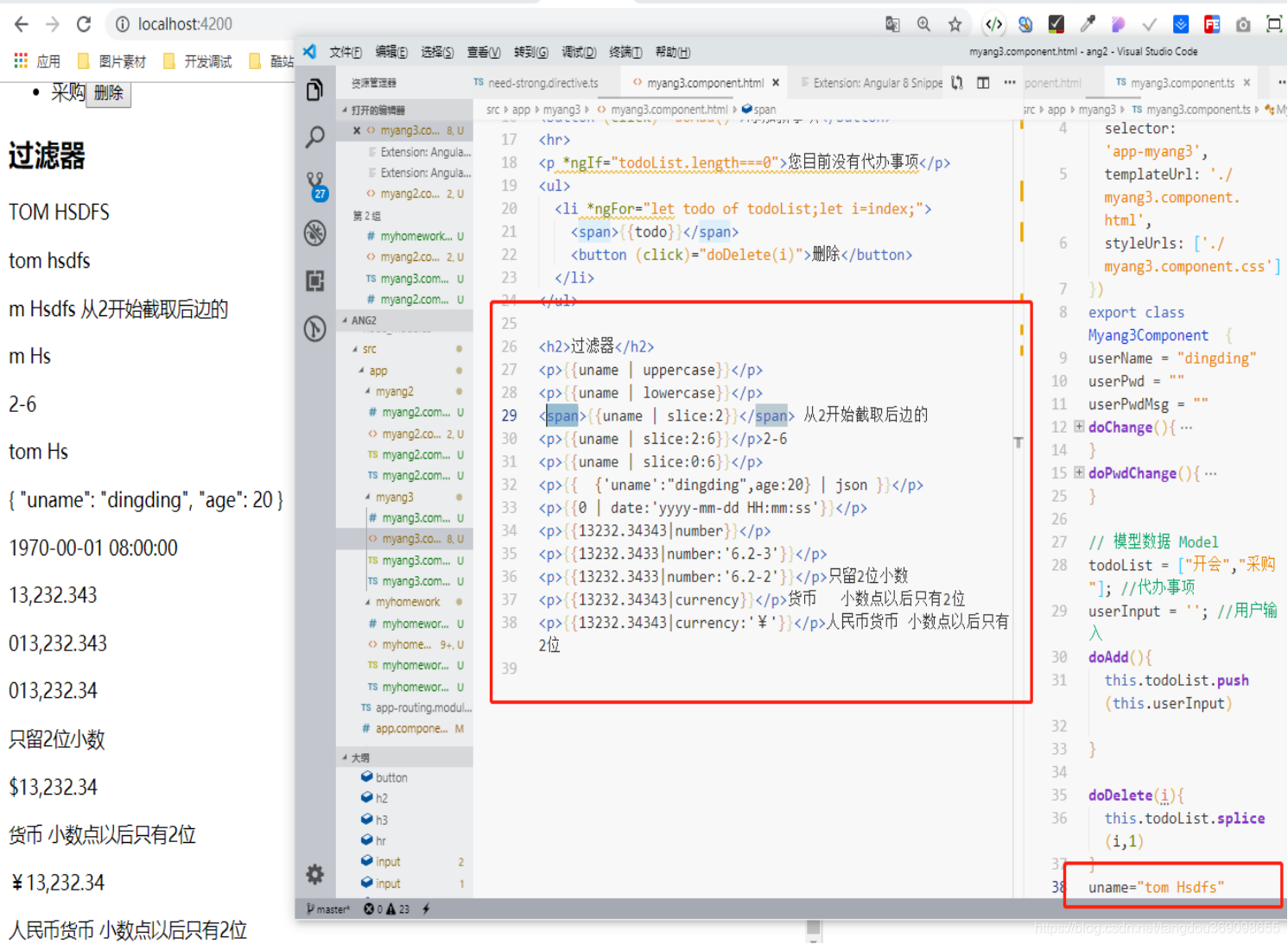Click the translate page icon in address bar

(x=892, y=24)
